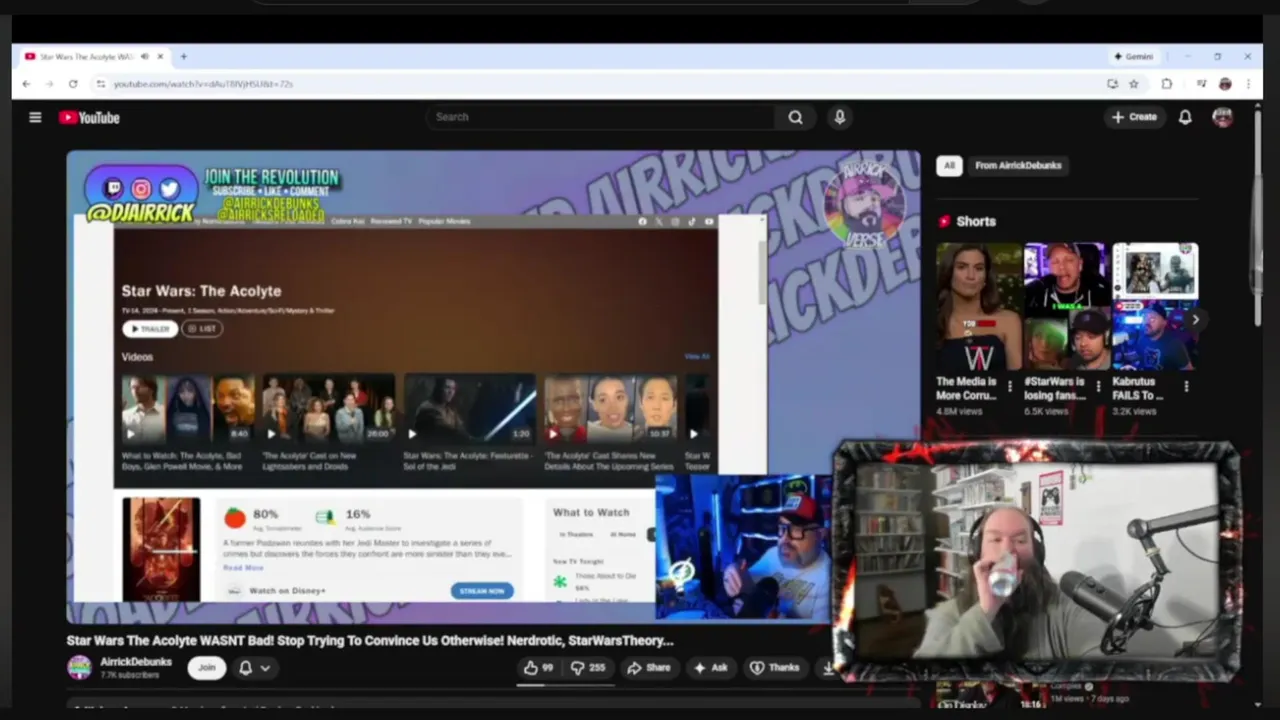Mute the tab using its speaker icon

pyautogui.click(x=145, y=57)
